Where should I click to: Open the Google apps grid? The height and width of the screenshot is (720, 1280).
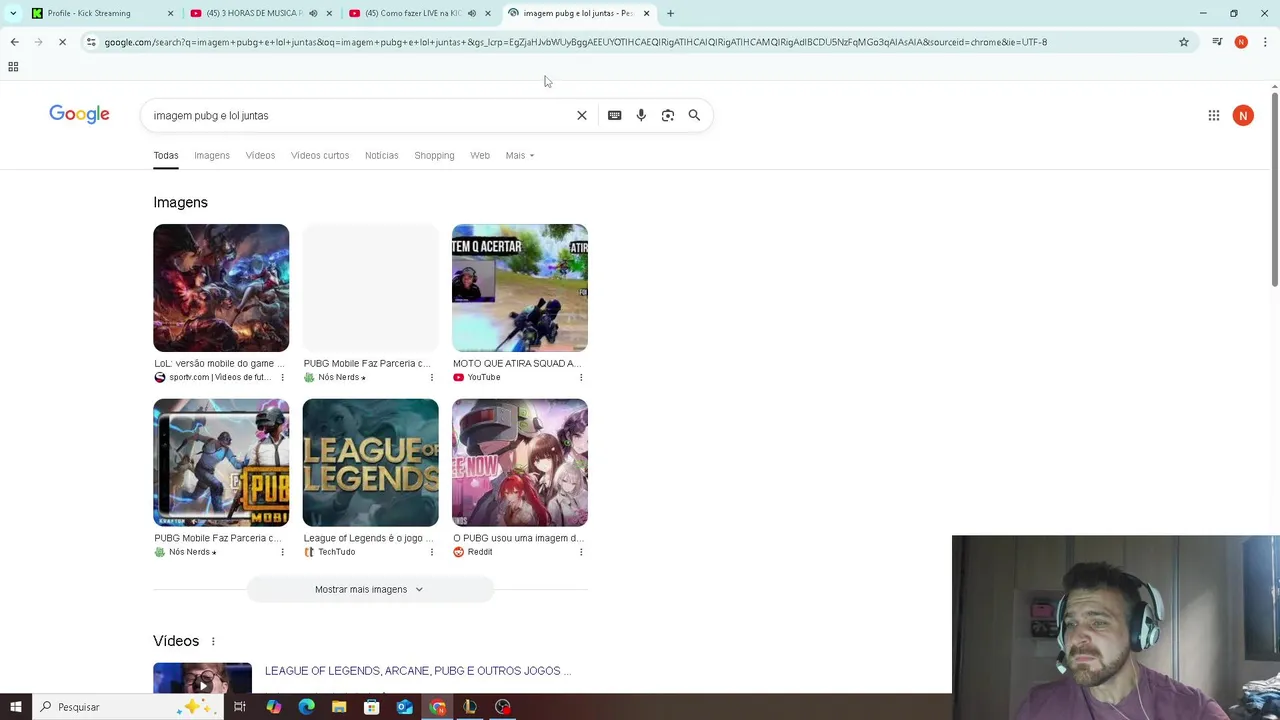1213,115
